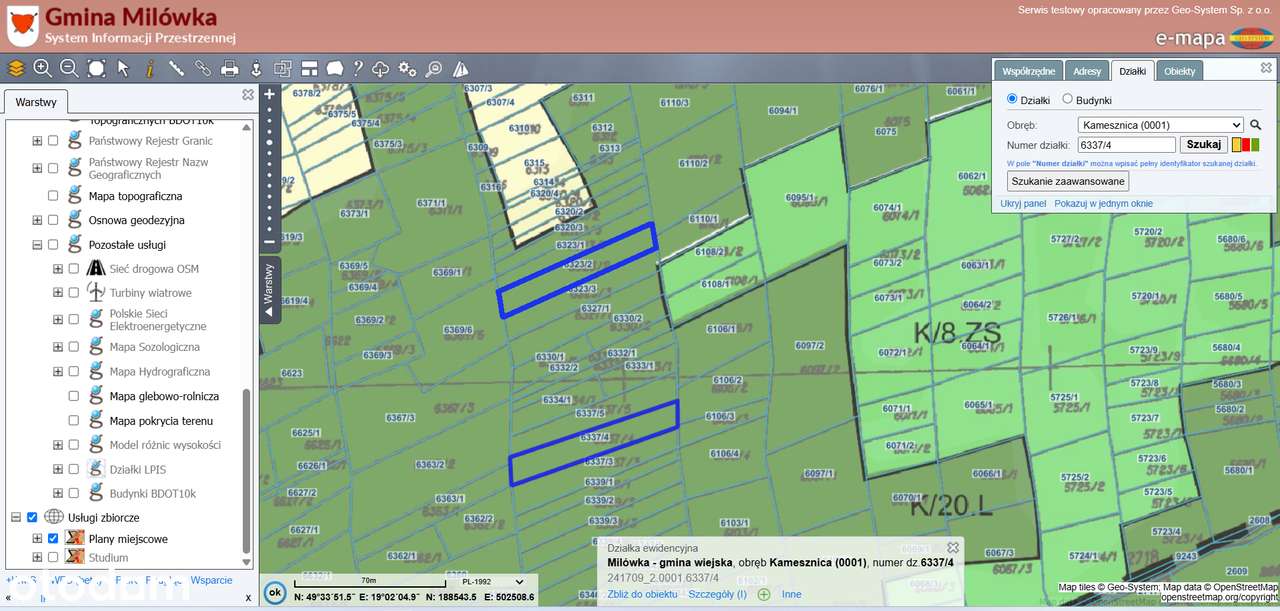Screen dimensions: 1280x611
Task: Click the round 'ok' button at bottom
Action: coord(274,592)
